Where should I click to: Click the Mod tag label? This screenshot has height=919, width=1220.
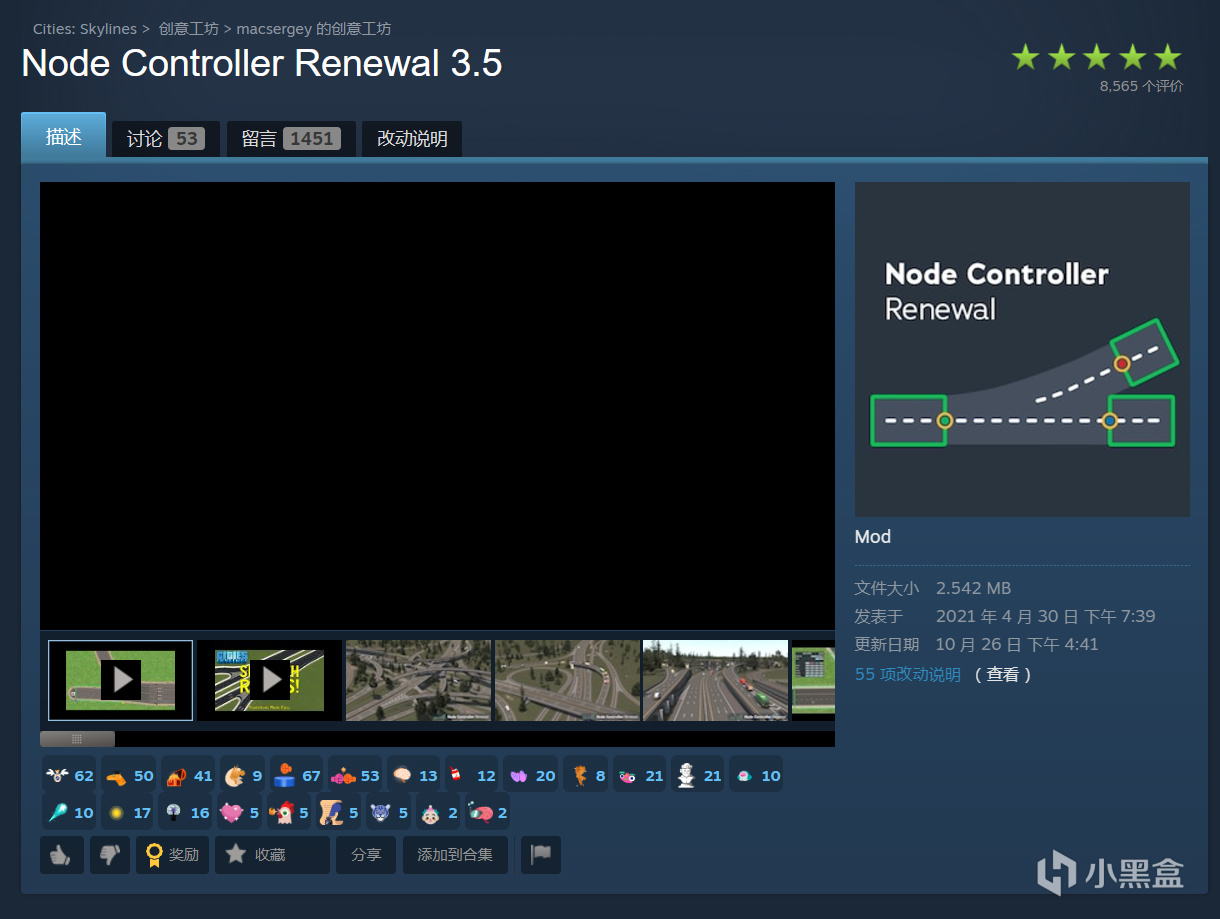[x=873, y=537]
